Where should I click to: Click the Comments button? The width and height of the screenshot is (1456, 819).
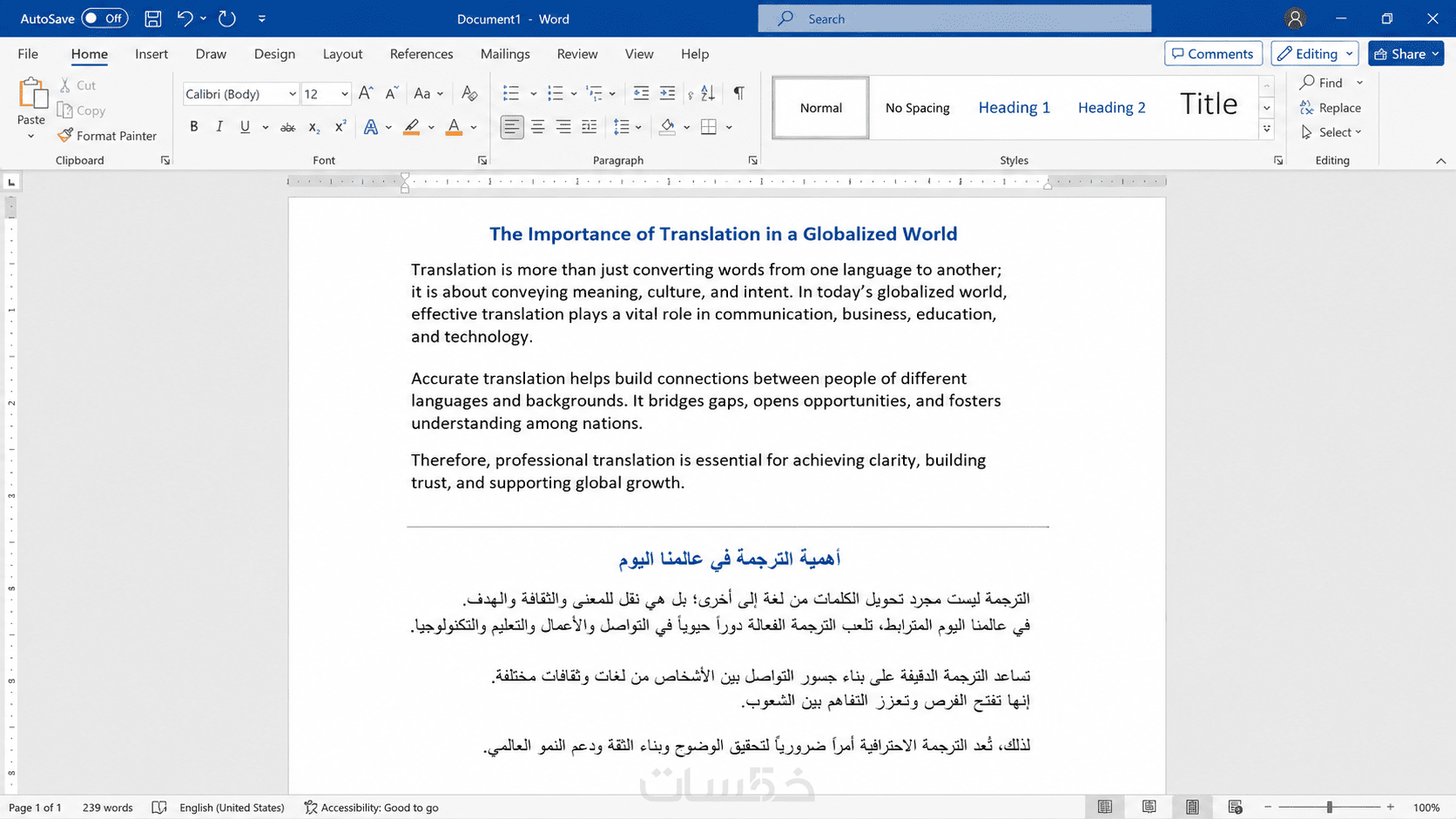(x=1213, y=54)
